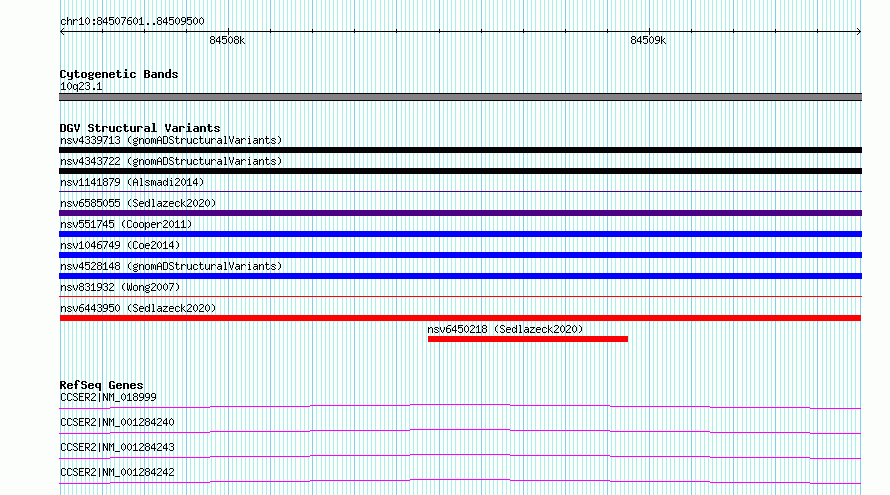Open variant nsv6443950 (Sedlazeck2020) label
This screenshot has width=890, height=495.
point(138,308)
